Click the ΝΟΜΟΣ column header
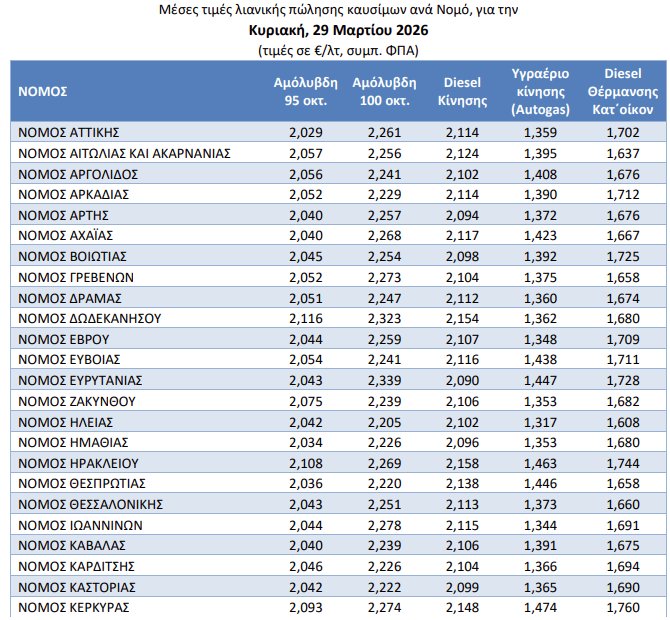670x620 pixels. click(43, 91)
